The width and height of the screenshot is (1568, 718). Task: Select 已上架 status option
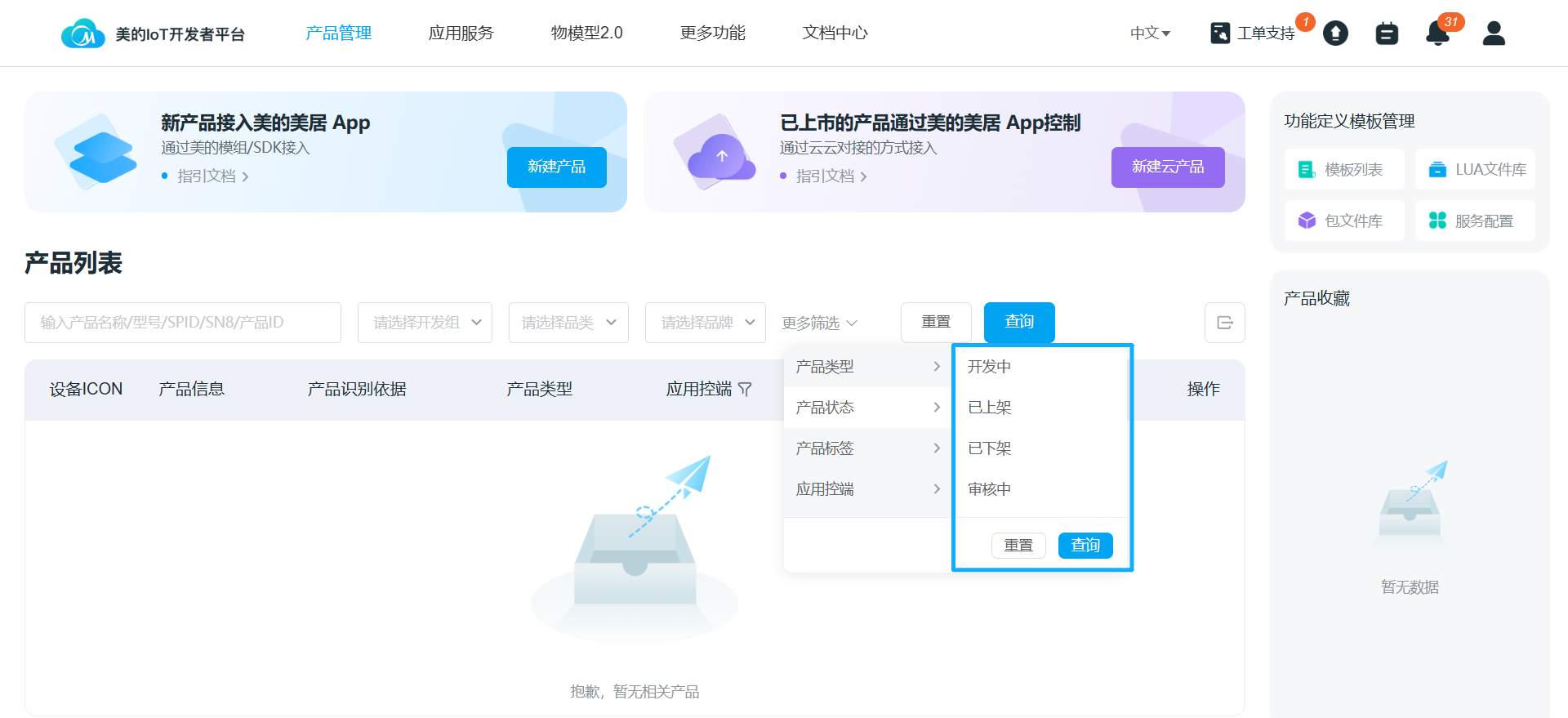click(x=990, y=408)
